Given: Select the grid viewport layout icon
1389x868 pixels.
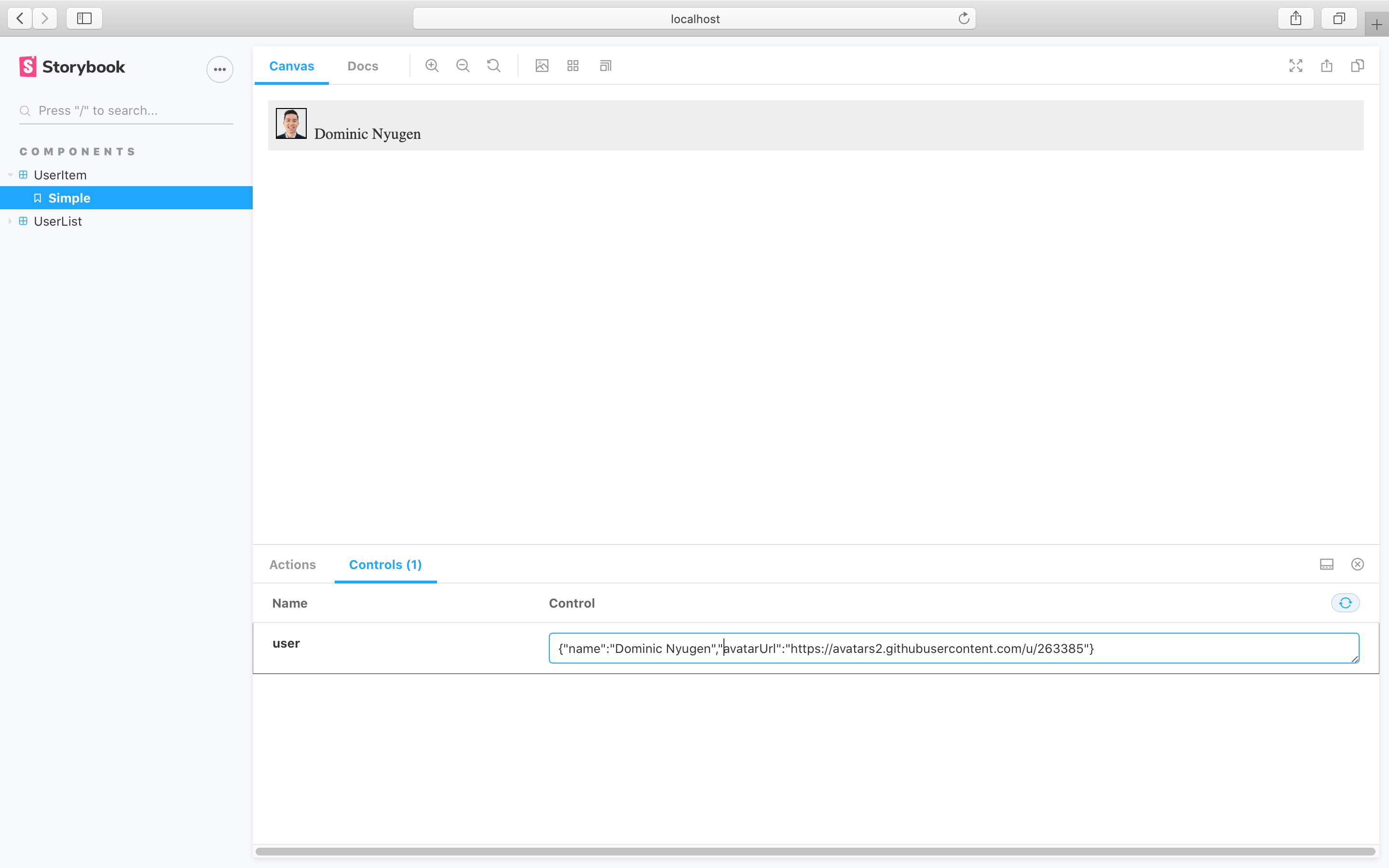Looking at the screenshot, I should pyautogui.click(x=572, y=65).
